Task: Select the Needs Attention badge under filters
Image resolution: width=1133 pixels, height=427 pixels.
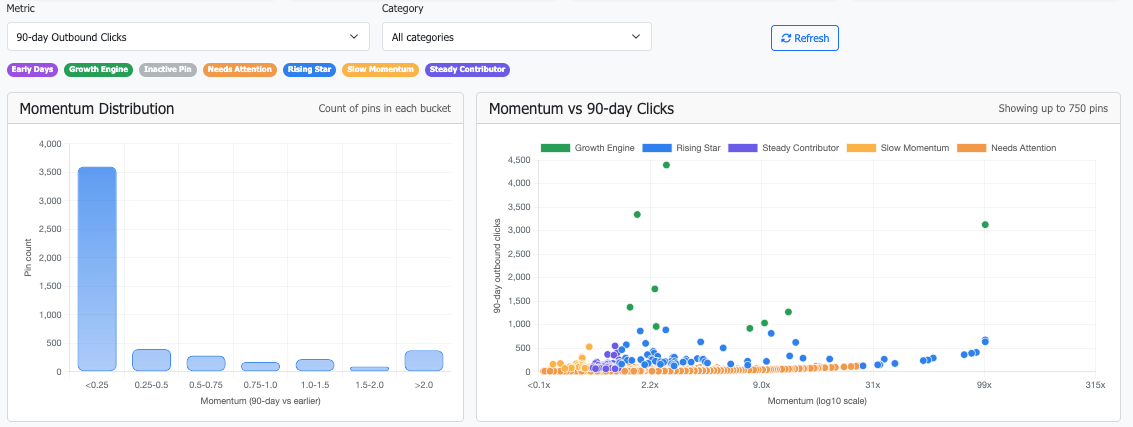Action: point(240,70)
